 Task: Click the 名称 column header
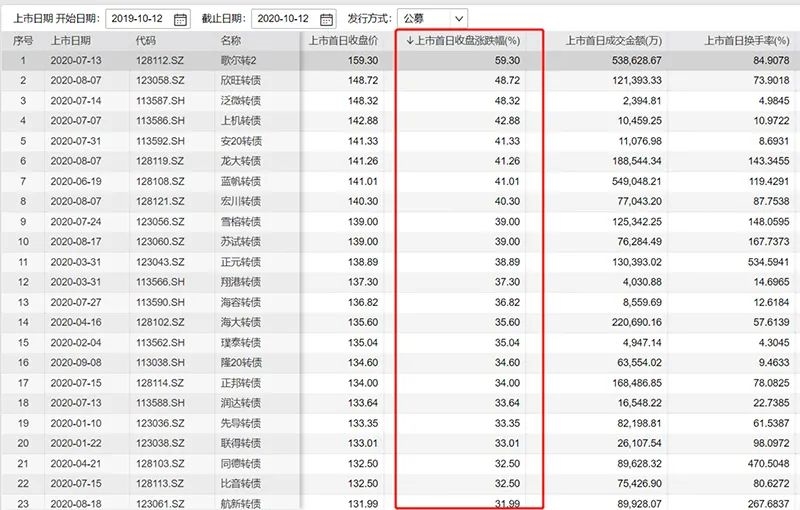pos(231,41)
